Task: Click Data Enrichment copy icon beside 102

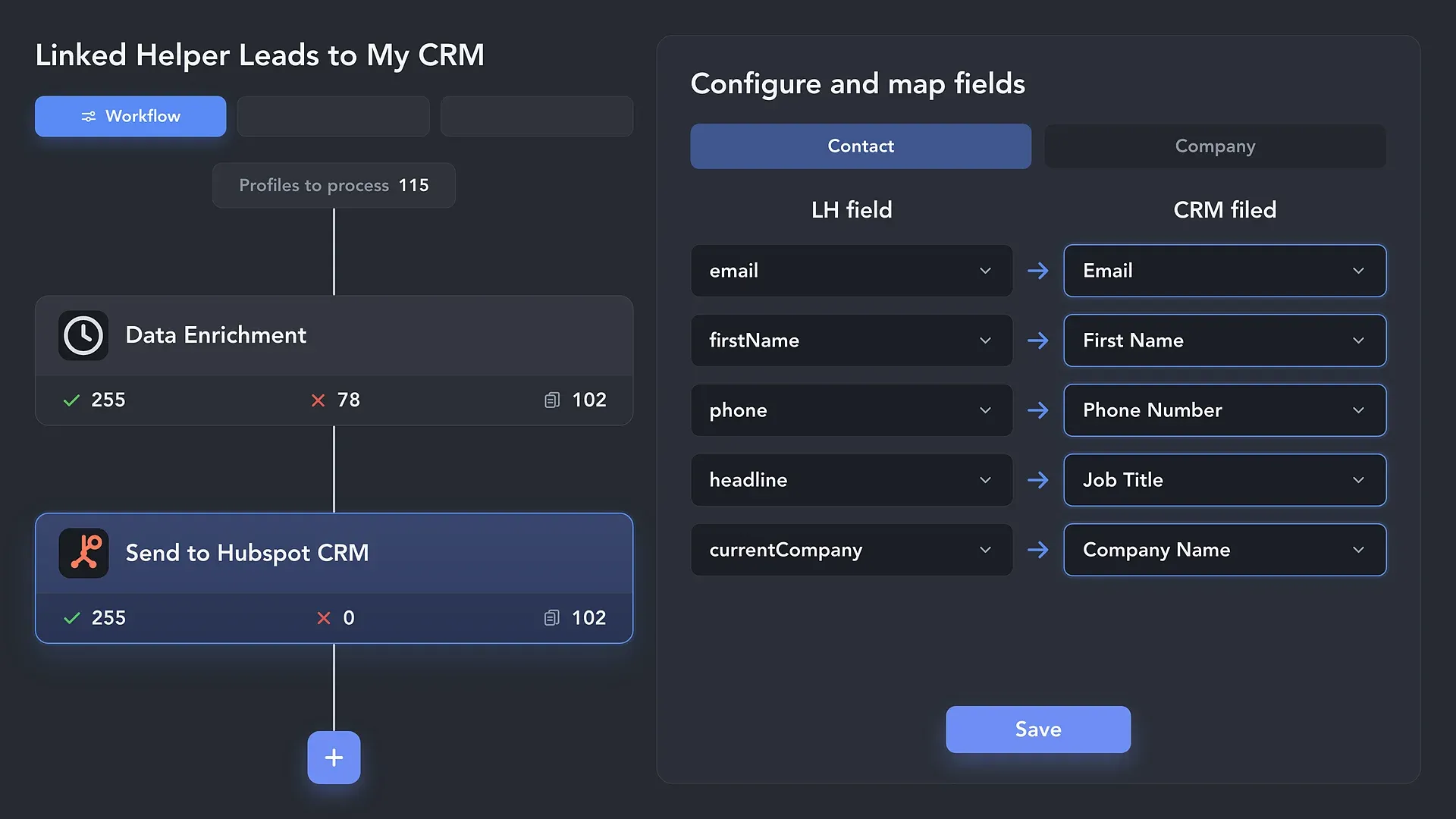Action: (552, 400)
